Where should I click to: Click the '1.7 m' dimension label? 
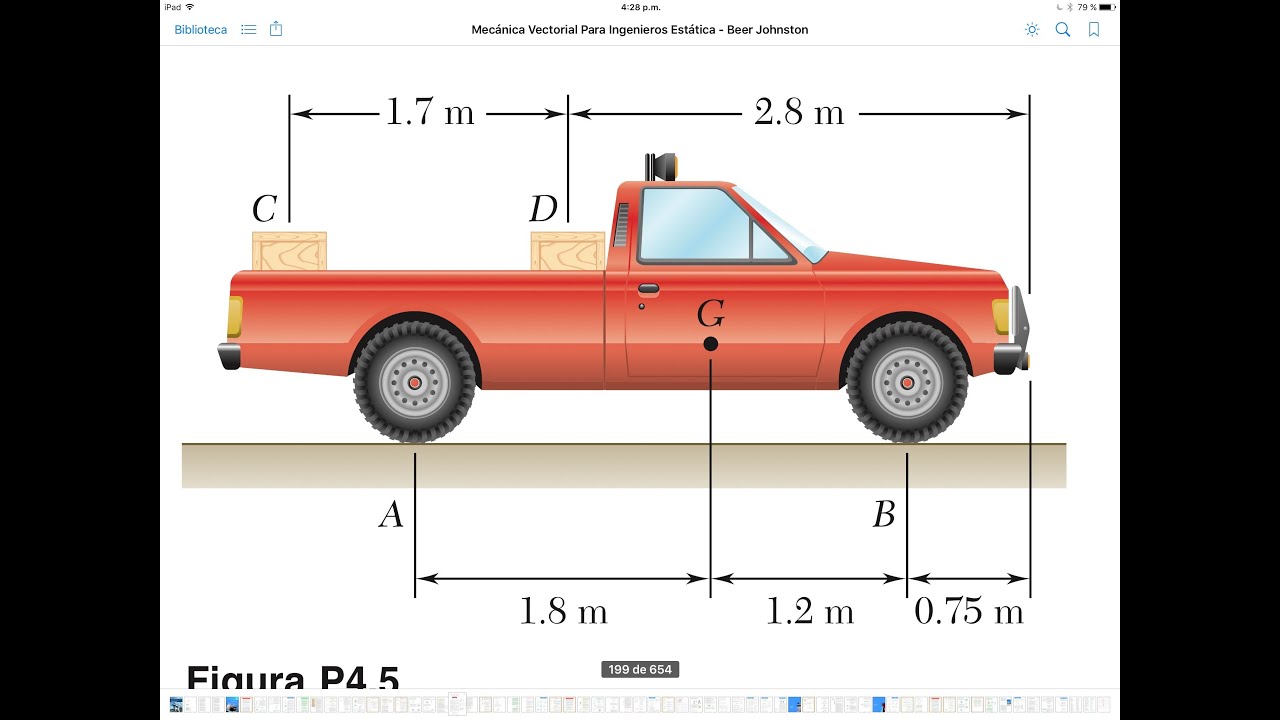[430, 112]
